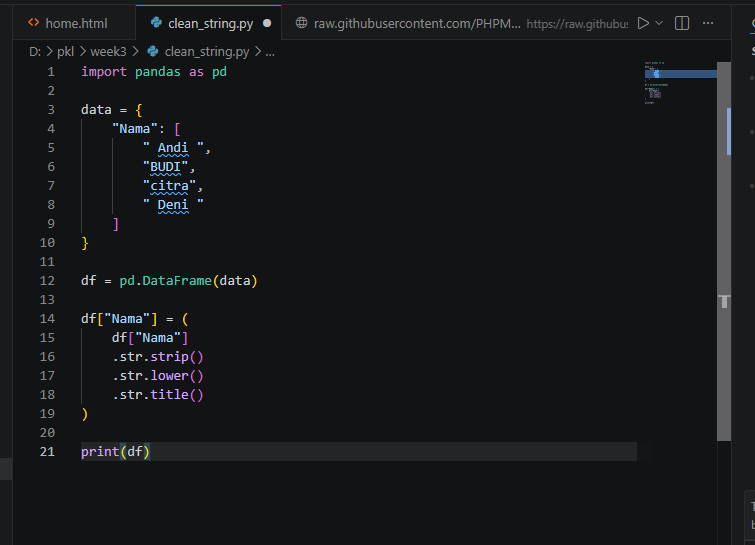Run the Python file with play button
This screenshot has width=755, height=545.
coord(643,23)
